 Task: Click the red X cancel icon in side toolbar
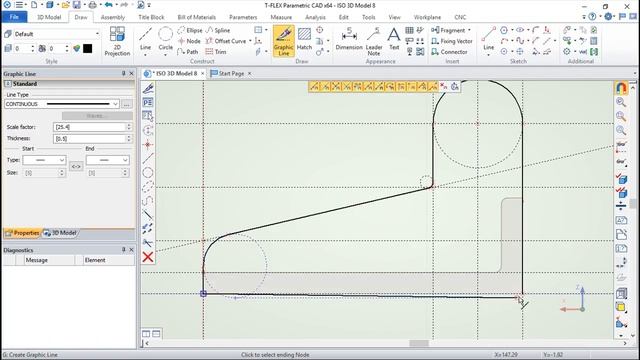click(x=148, y=257)
